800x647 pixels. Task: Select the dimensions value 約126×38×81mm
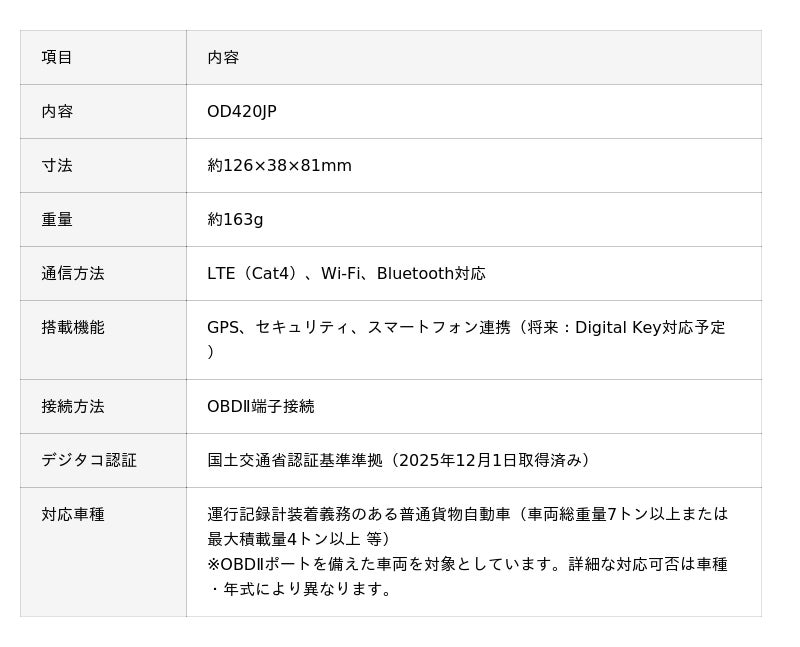coord(279,166)
